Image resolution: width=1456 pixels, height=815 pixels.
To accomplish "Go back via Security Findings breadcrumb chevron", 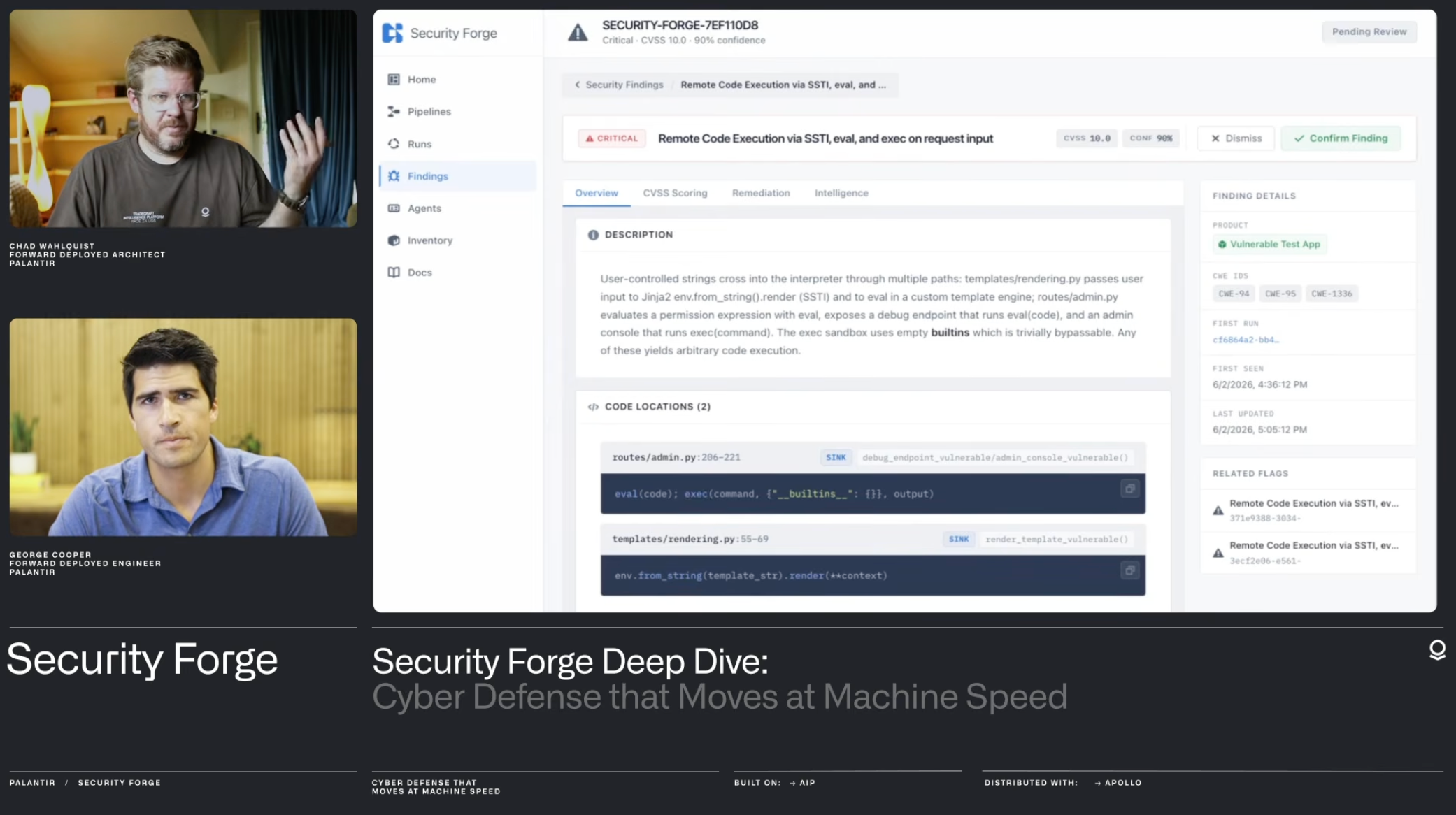I will [x=577, y=85].
